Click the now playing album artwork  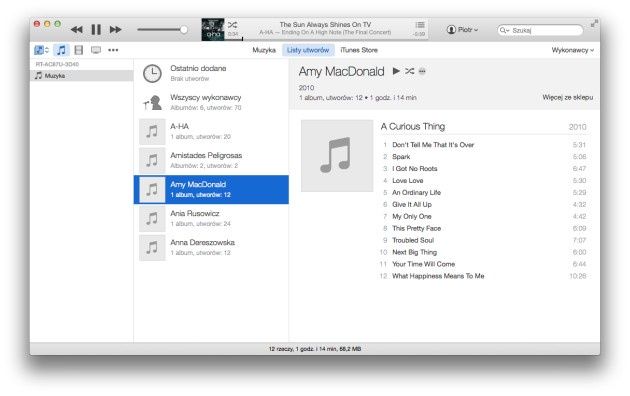213,29
